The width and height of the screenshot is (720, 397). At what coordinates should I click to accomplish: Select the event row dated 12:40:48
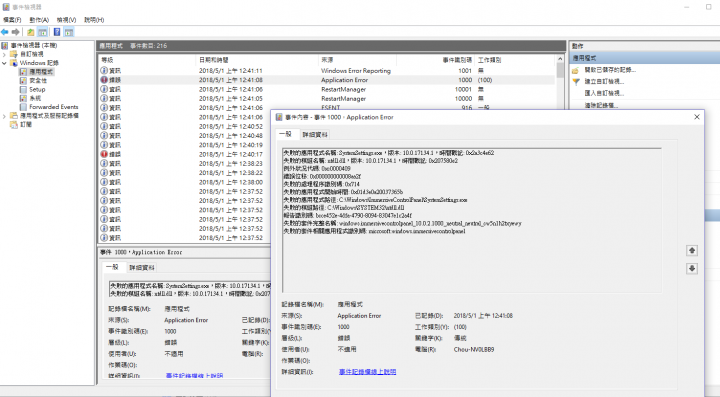pyautogui.click(x=185, y=136)
